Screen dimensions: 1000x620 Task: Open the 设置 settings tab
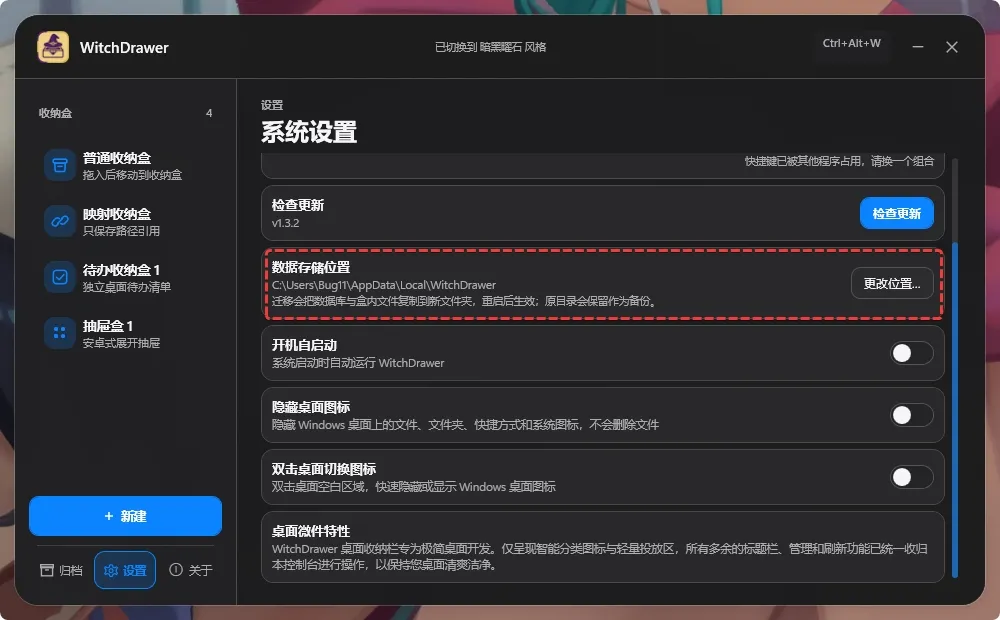coord(125,570)
